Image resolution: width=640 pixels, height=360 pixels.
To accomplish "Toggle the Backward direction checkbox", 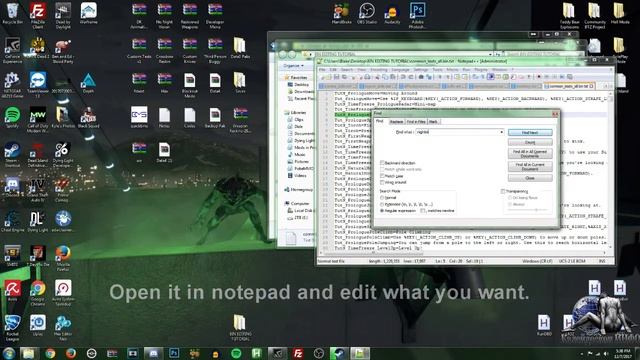I will click(398, 163).
